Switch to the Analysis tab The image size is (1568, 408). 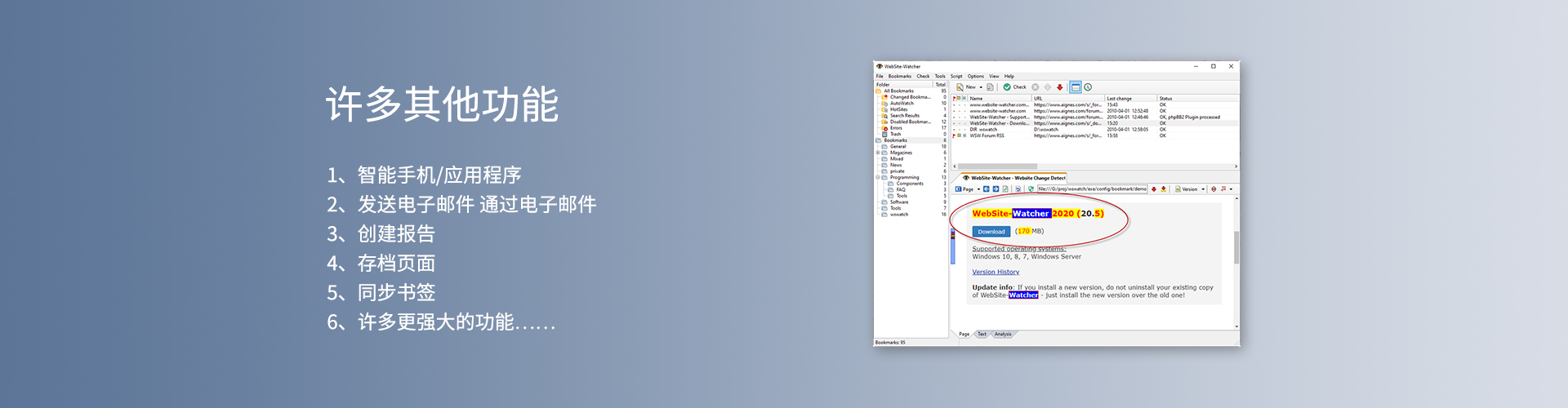(x=1003, y=334)
